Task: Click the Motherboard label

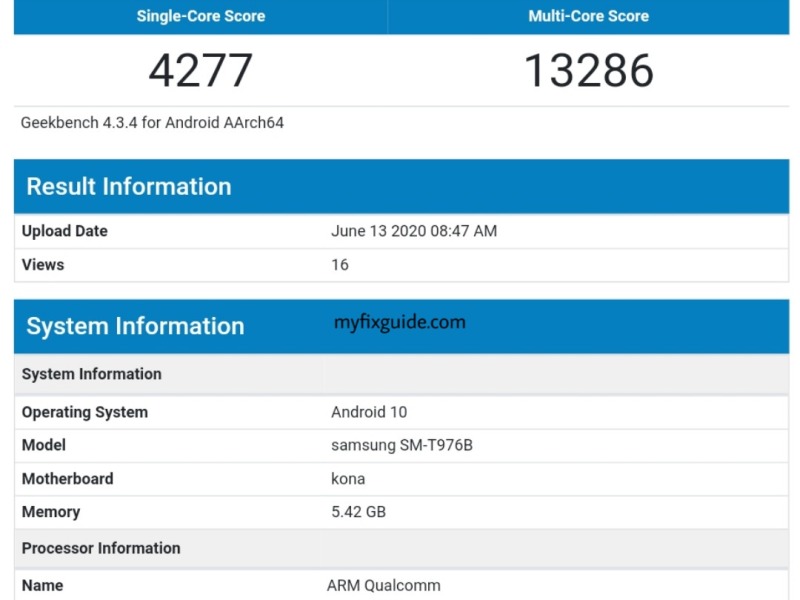Action: (67, 479)
